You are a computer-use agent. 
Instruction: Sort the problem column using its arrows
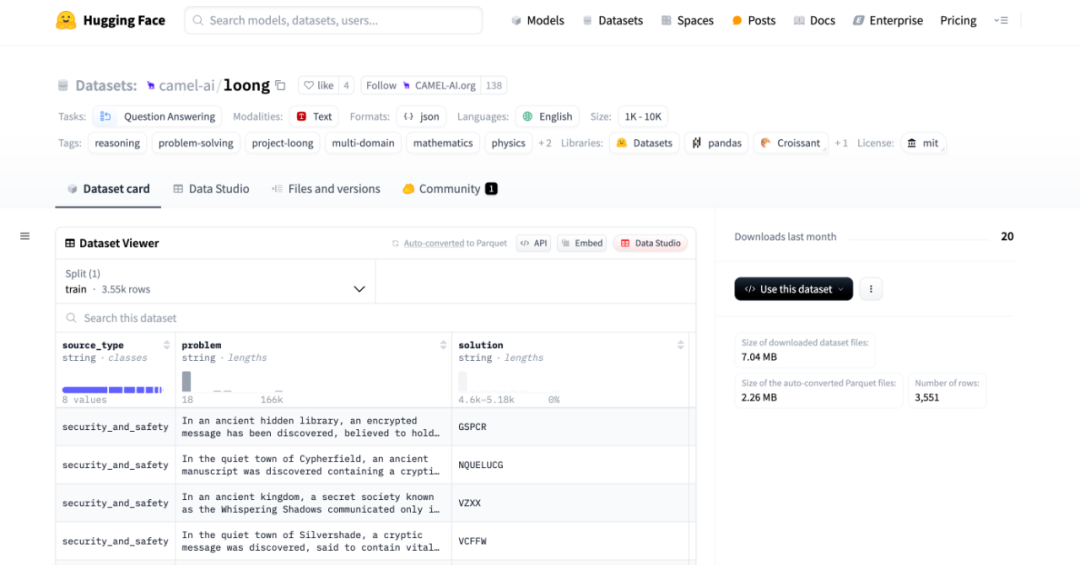[443, 345]
